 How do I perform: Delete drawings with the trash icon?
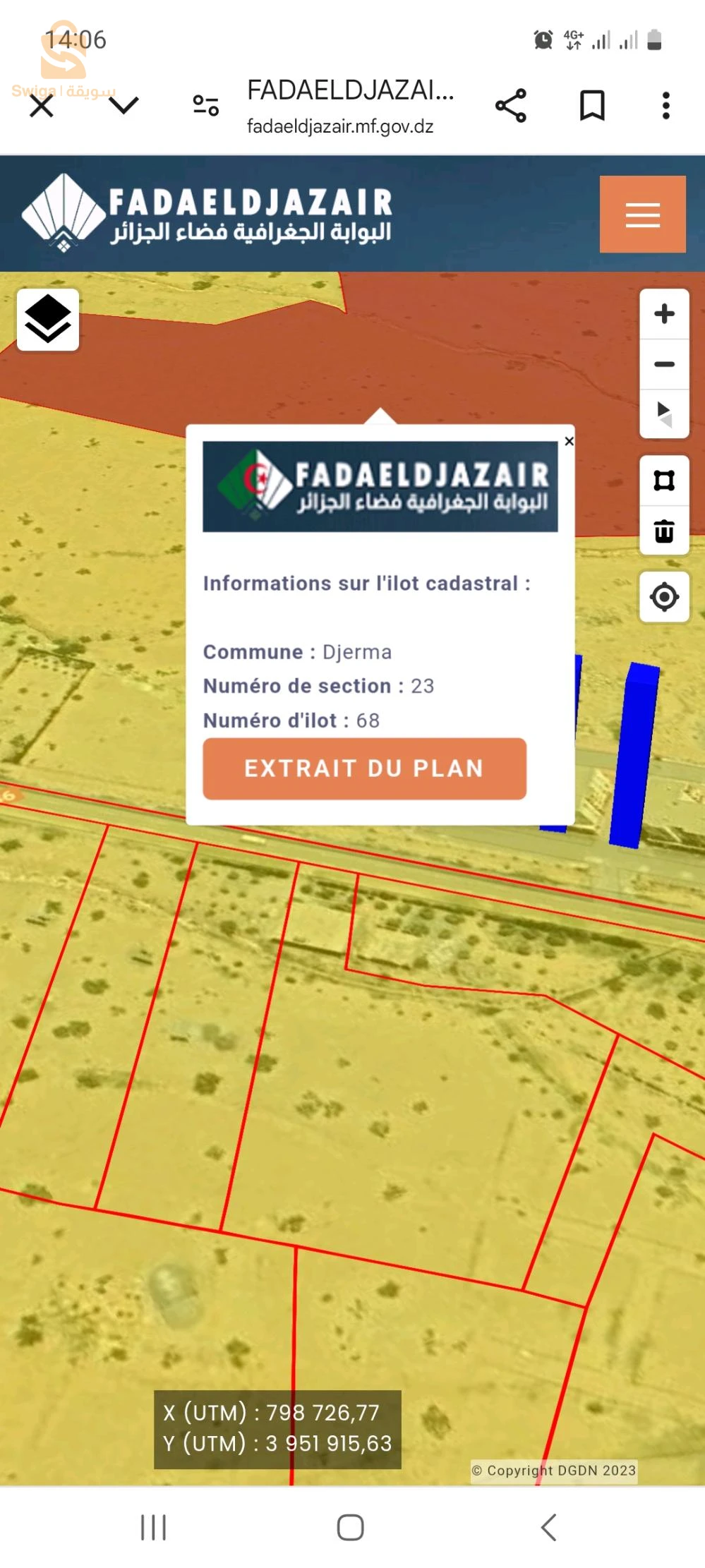pos(663,531)
